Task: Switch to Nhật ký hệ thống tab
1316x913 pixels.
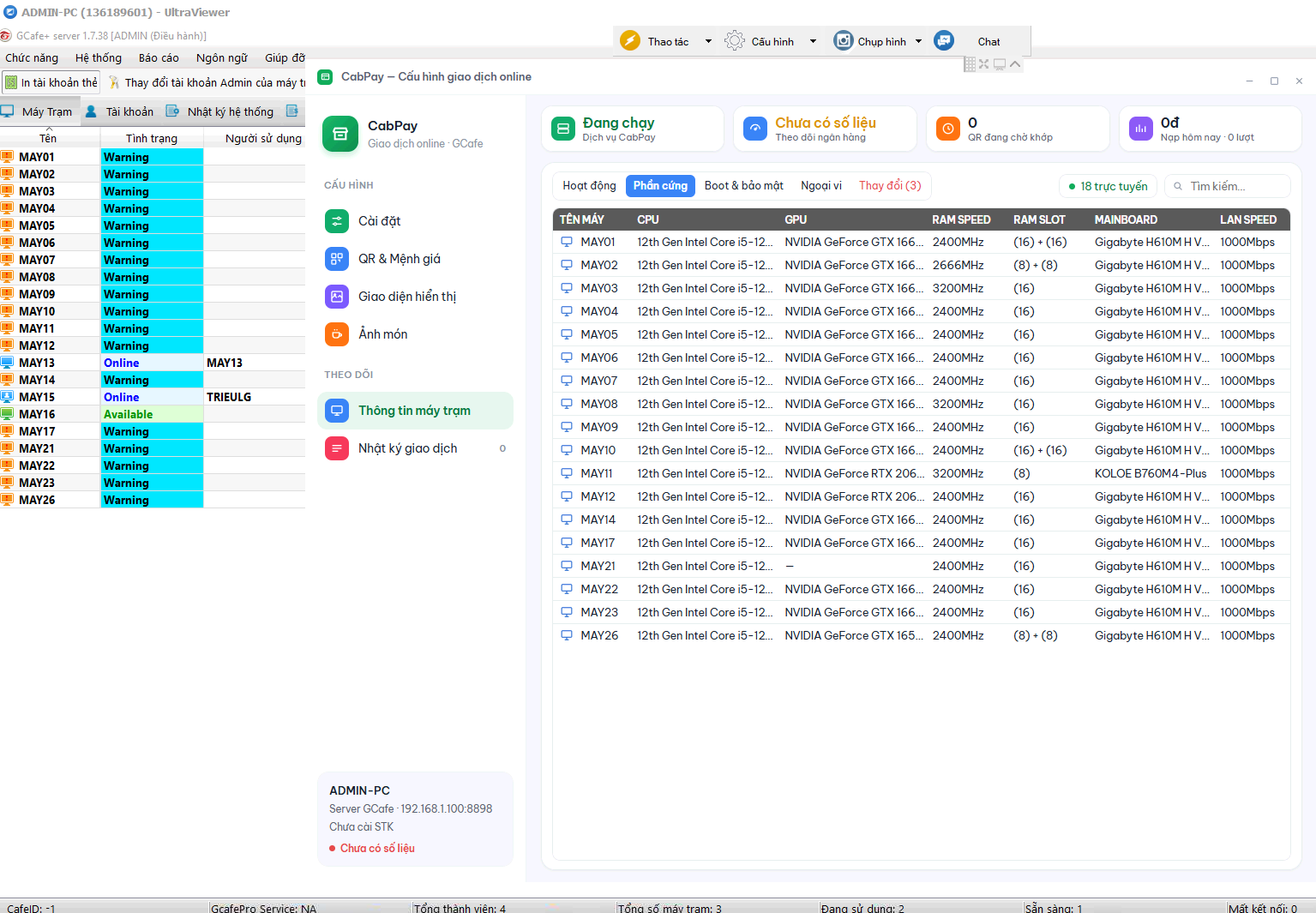Action: tap(219, 111)
